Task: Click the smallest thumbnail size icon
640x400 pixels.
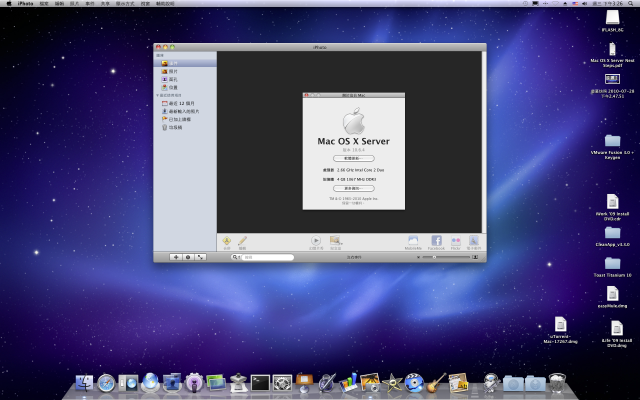Action: click(x=418, y=257)
